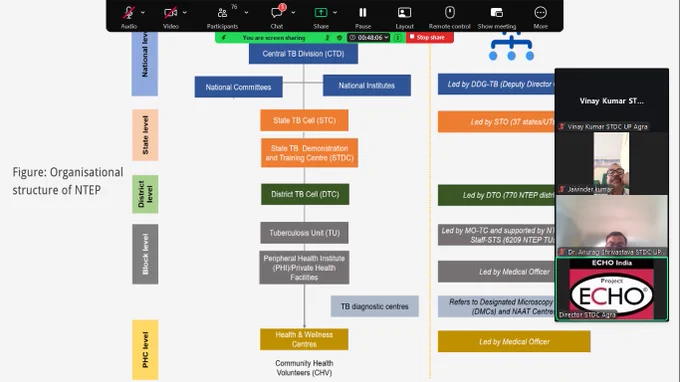Open share options chevron next to Share
Viewport: 680px width, 382px height.
(x=335, y=13)
